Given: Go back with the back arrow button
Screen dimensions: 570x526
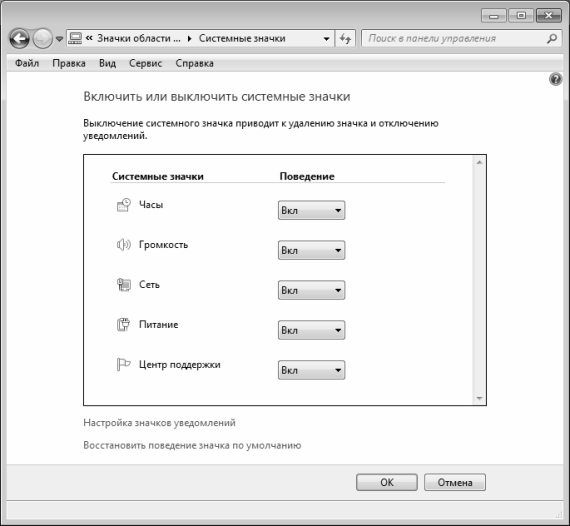Looking at the screenshot, I should [20, 38].
